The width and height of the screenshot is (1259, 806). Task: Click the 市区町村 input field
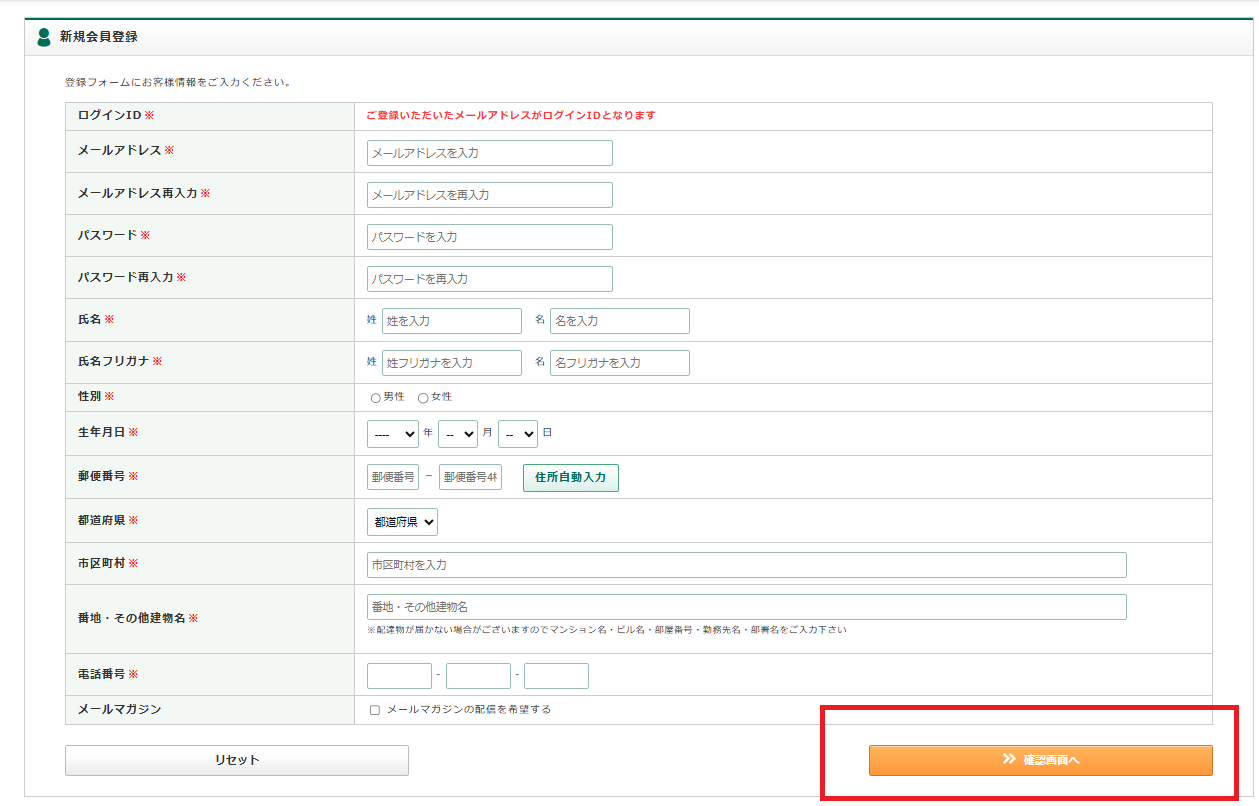click(x=746, y=565)
